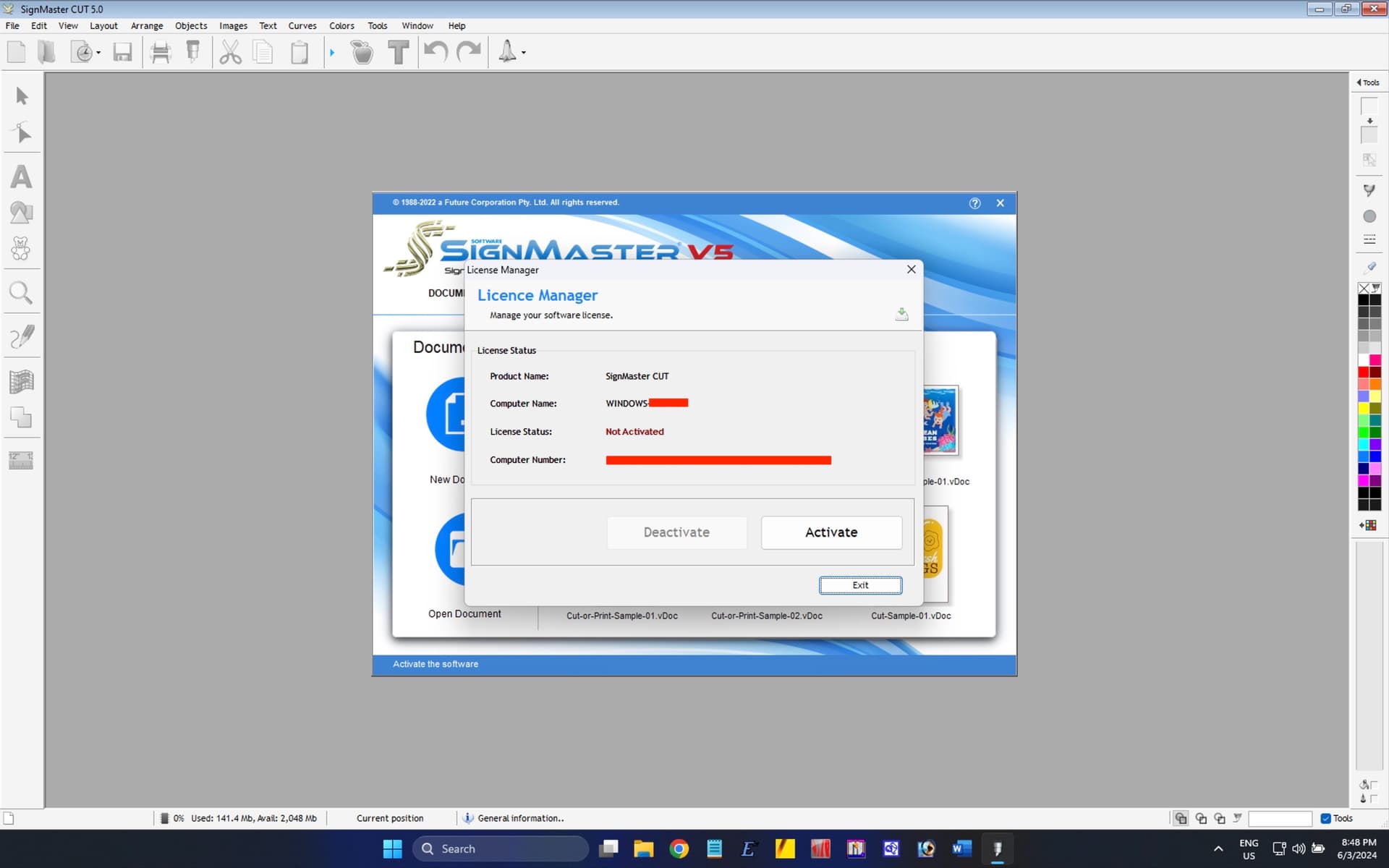The height and width of the screenshot is (868, 1389).
Task: Pick the bright yellow color swatch
Action: click(x=1363, y=409)
